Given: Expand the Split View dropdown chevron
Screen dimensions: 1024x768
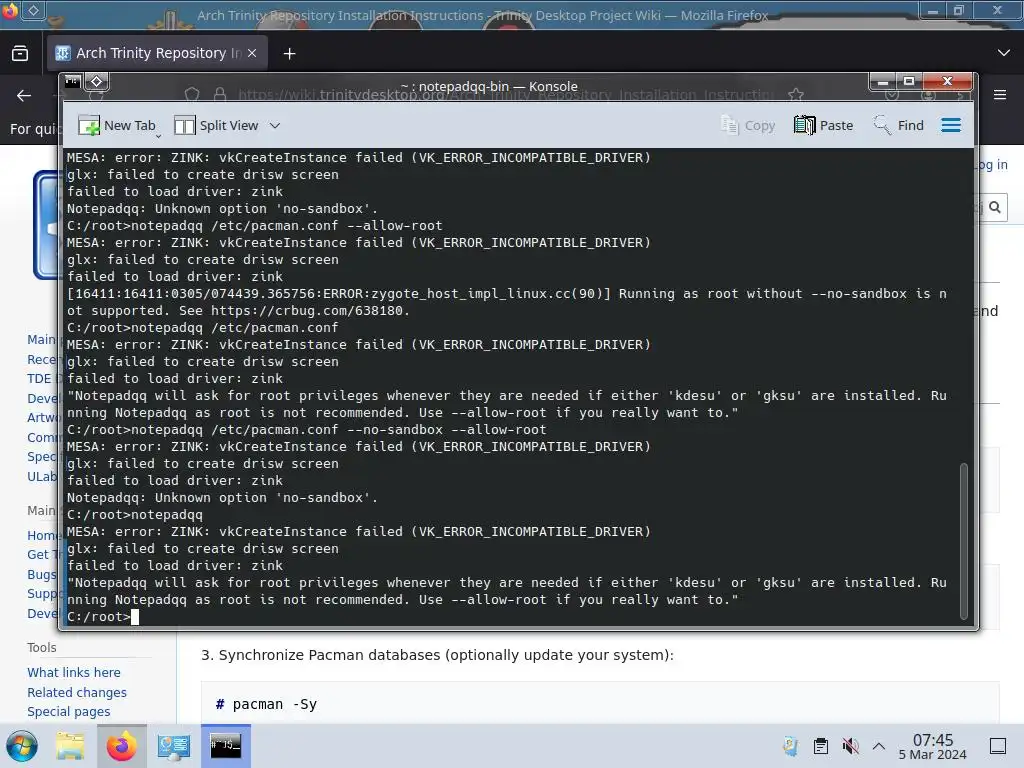Looking at the screenshot, I should 275,125.
